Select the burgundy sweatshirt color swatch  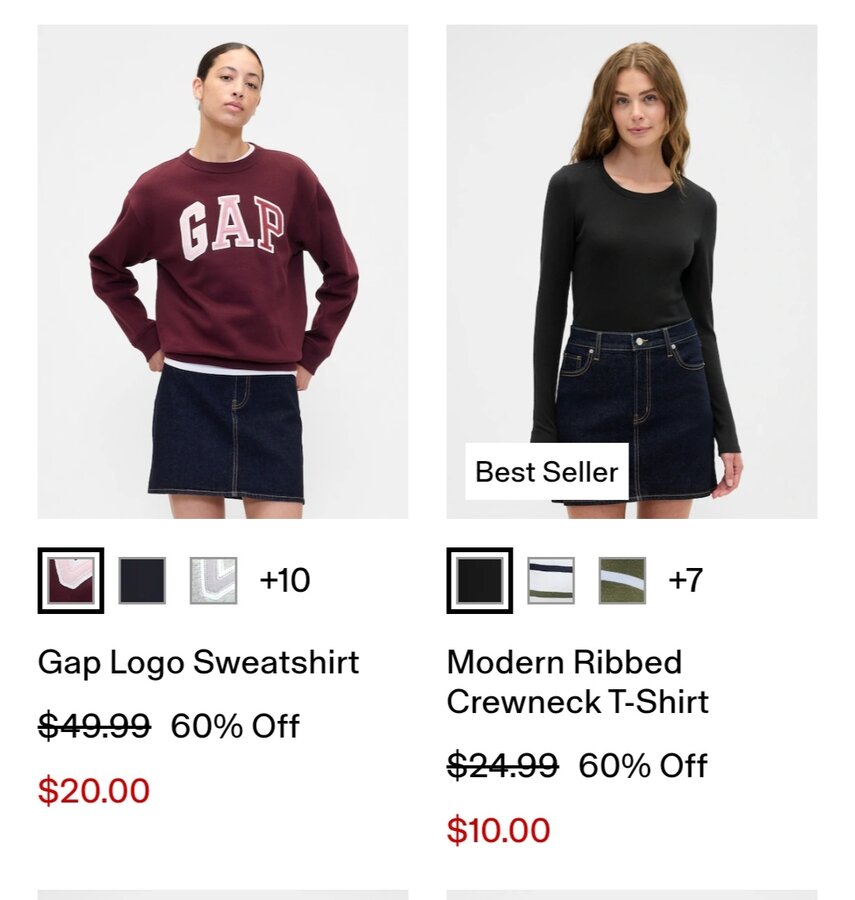tap(71, 580)
